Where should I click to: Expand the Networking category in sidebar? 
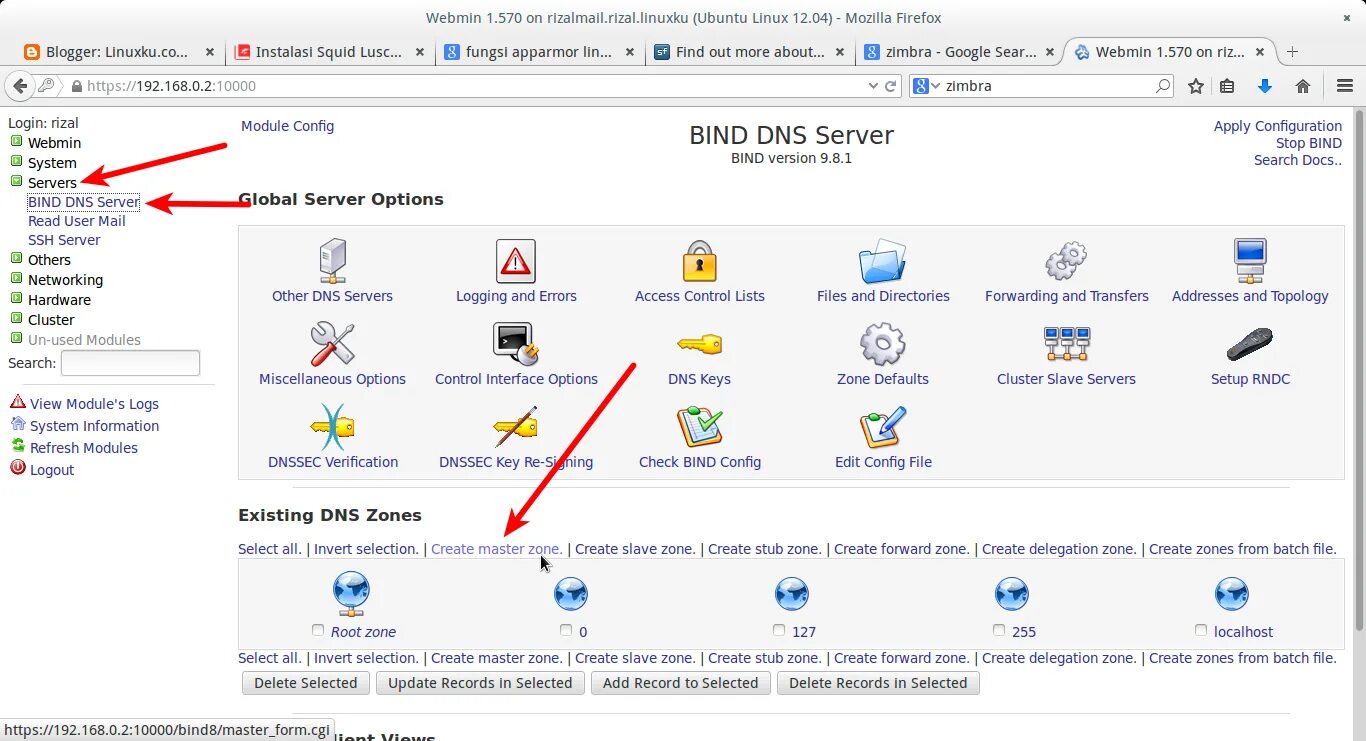pyautogui.click(x=16, y=279)
